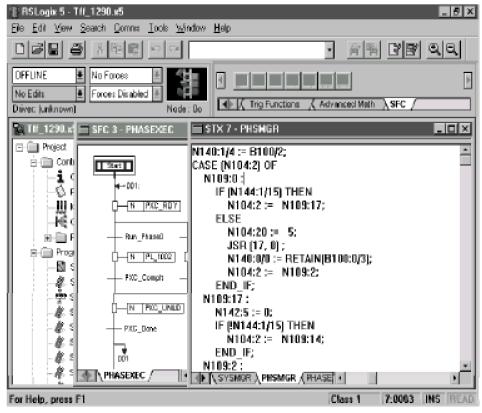Click the first SFC instruction palette button
The width and height of the screenshot is (482, 413).
[x=242, y=80]
